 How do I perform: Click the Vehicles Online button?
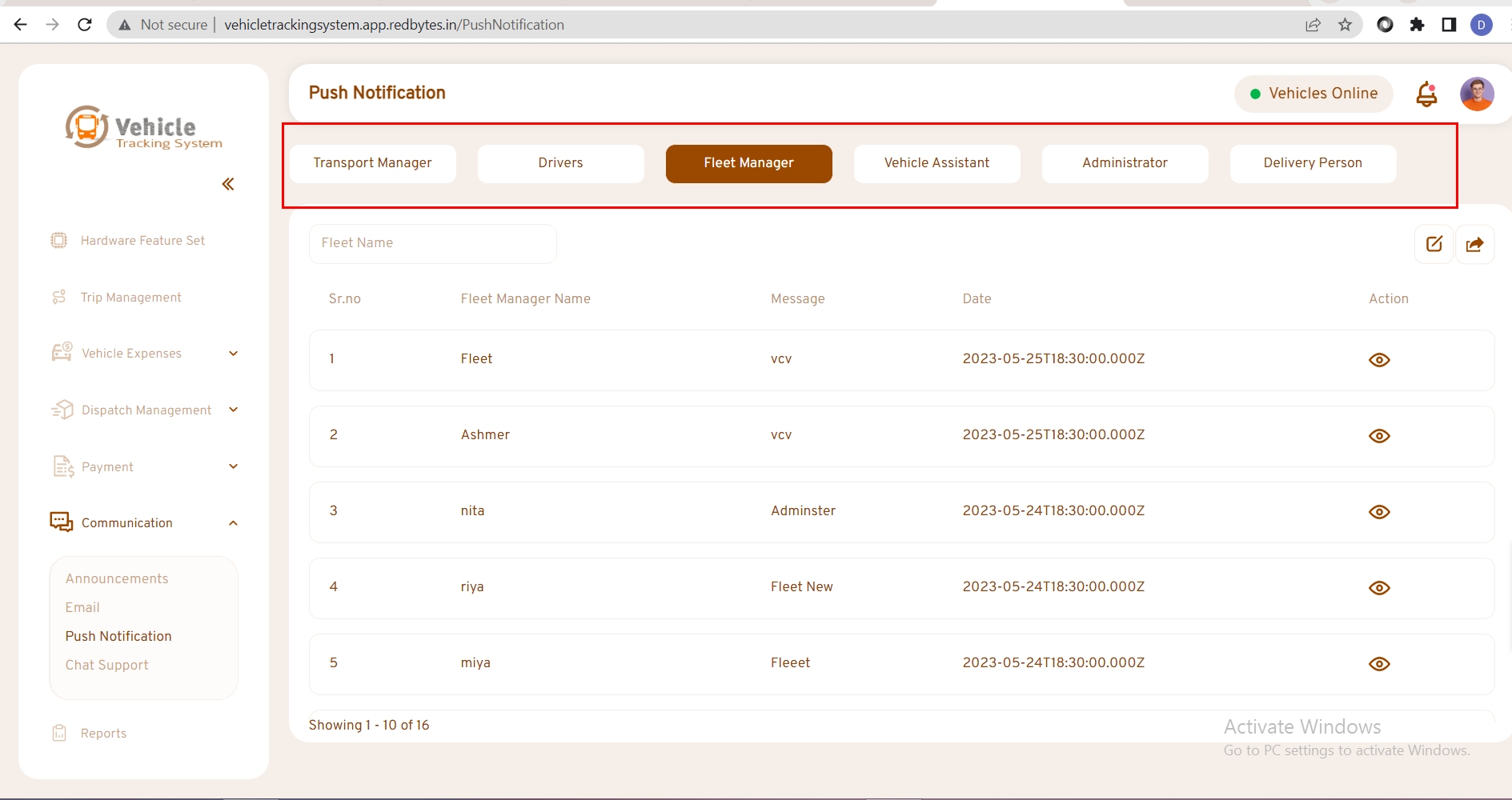[1313, 94]
